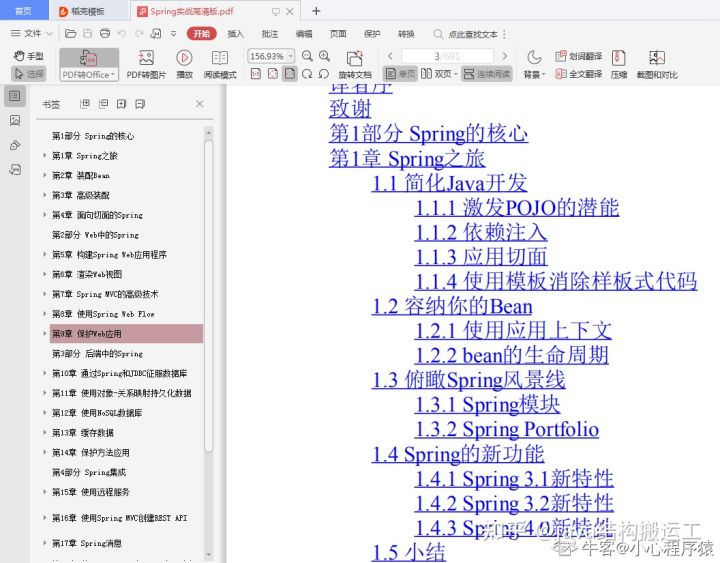Select the Hand tool
The height and width of the screenshot is (563, 720).
tap(28, 56)
